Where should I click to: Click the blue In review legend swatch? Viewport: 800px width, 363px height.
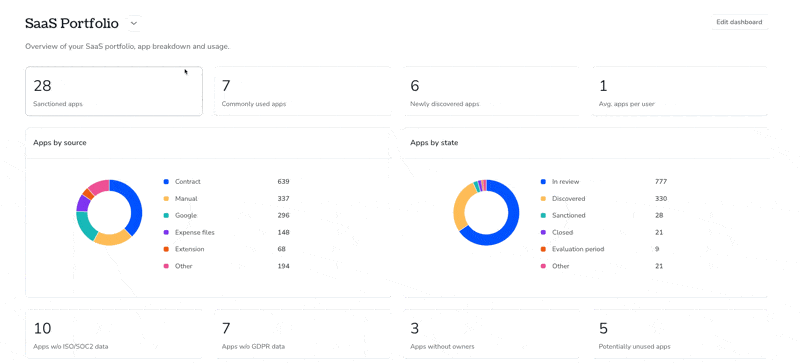click(543, 182)
